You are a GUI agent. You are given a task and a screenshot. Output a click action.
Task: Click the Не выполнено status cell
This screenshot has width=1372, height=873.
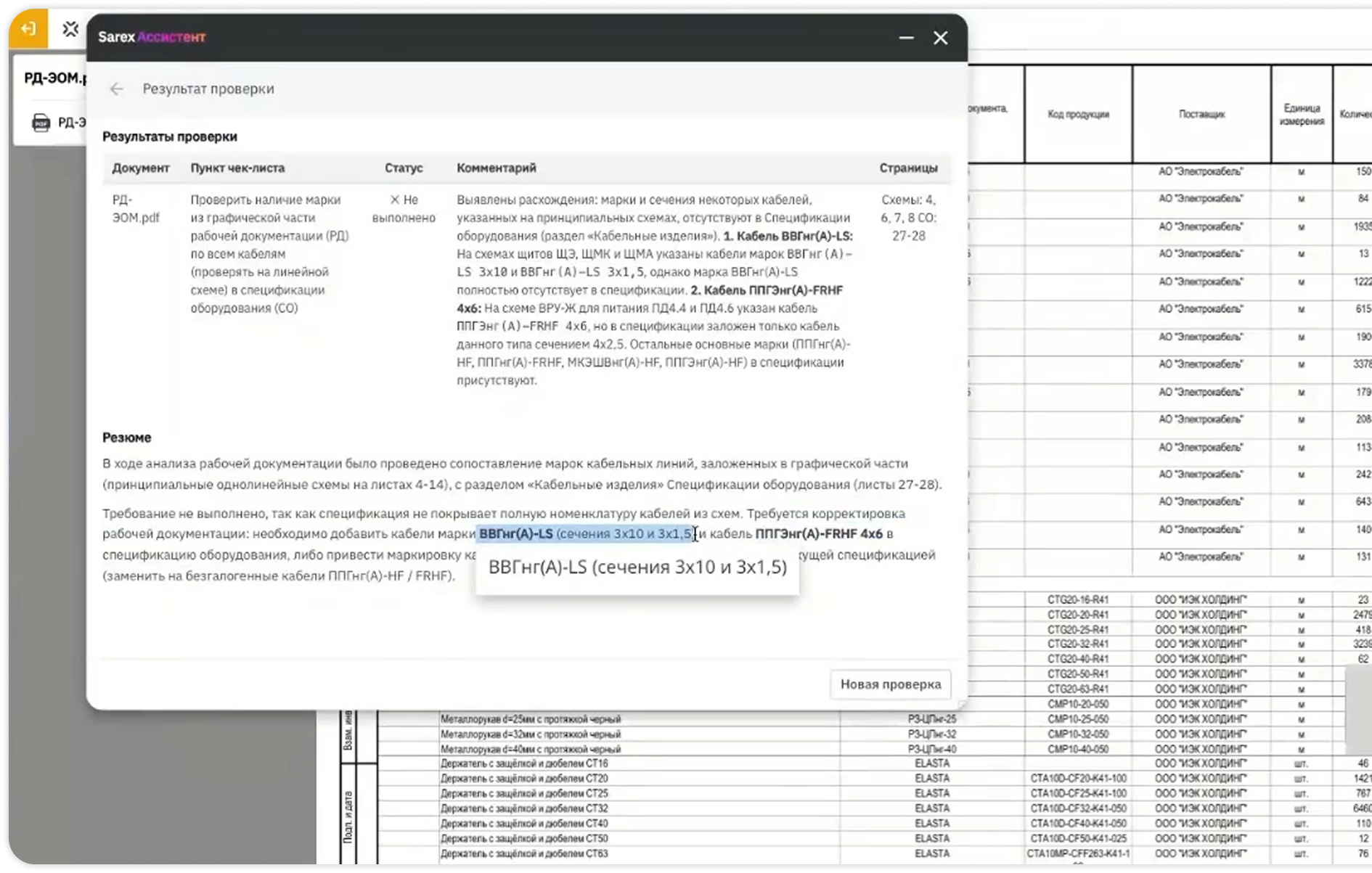[x=404, y=208]
